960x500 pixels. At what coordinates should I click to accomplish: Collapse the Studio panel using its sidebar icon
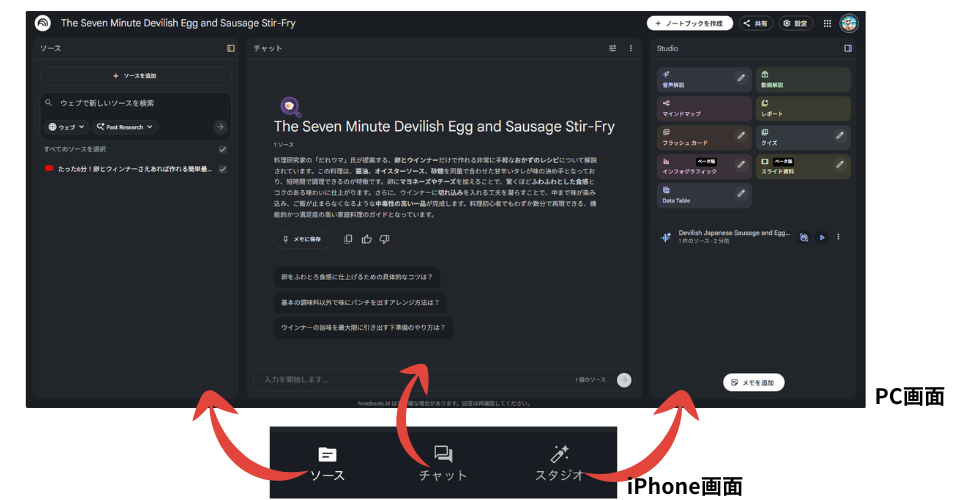point(848,48)
